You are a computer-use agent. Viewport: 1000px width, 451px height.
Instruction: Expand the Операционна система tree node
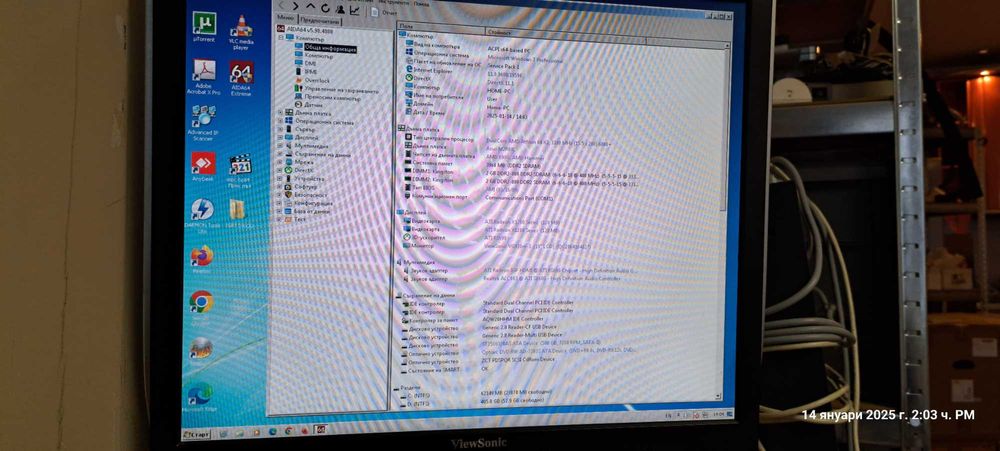point(280,121)
